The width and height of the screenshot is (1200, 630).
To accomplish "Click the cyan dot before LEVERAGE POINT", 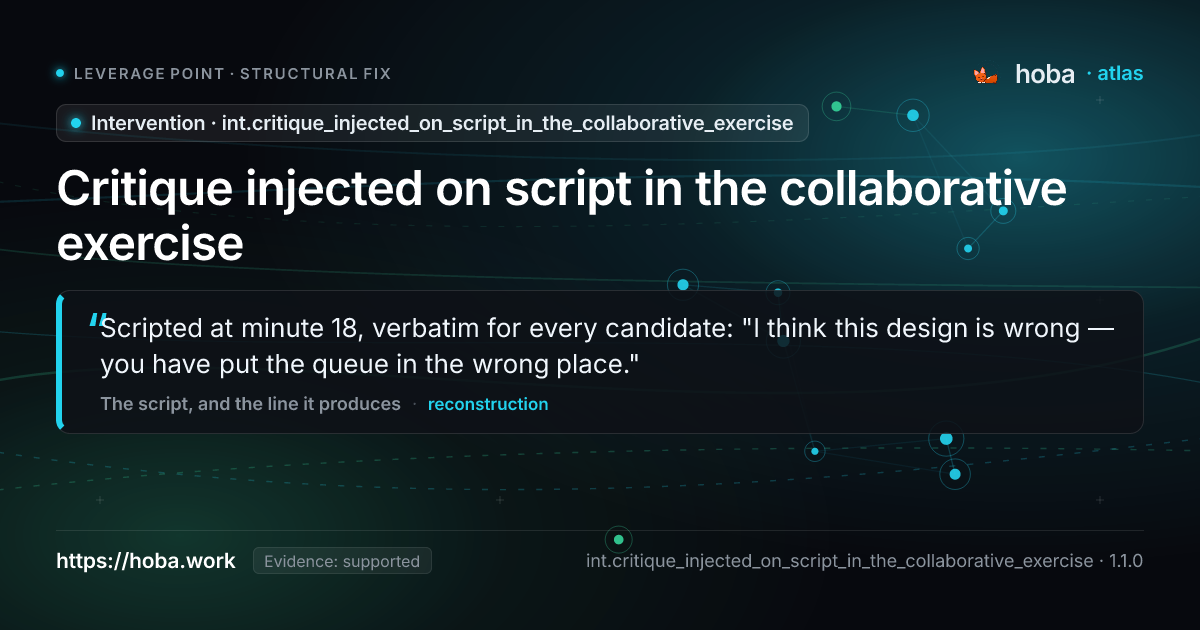I will tap(60, 73).
